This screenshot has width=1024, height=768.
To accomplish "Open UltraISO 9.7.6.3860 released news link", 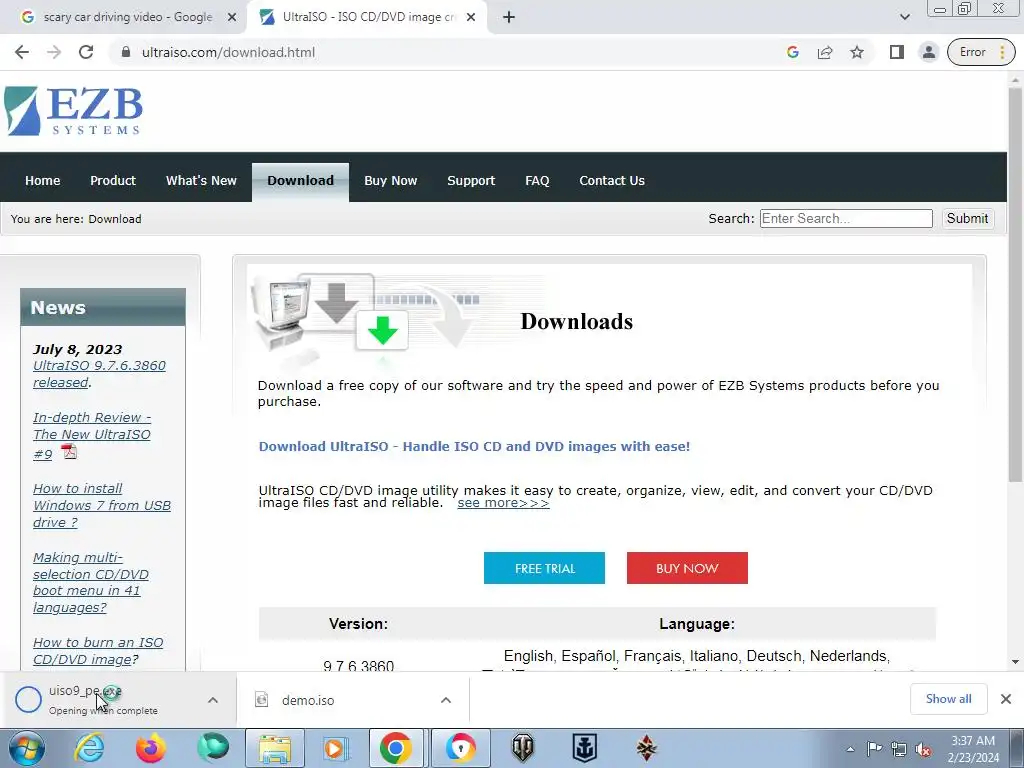I will click(99, 374).
